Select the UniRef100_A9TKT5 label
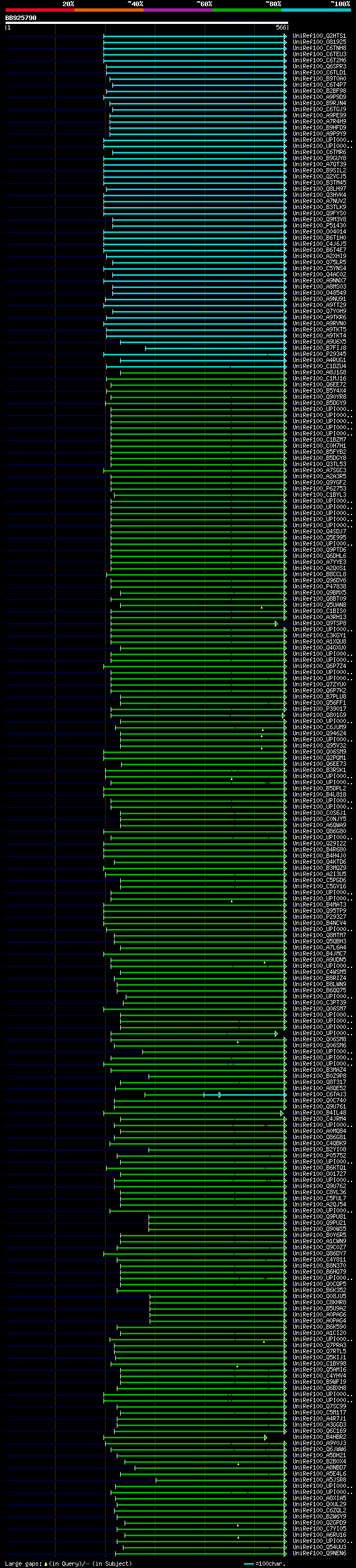The width and height of the screenshot is (356, 1568). (x=319, y=330)
